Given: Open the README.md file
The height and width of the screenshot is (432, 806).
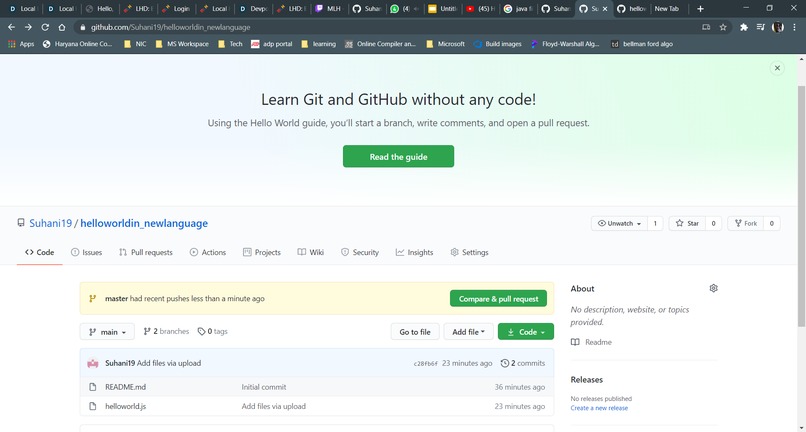Looking at the screenshot, I should 125,387.
